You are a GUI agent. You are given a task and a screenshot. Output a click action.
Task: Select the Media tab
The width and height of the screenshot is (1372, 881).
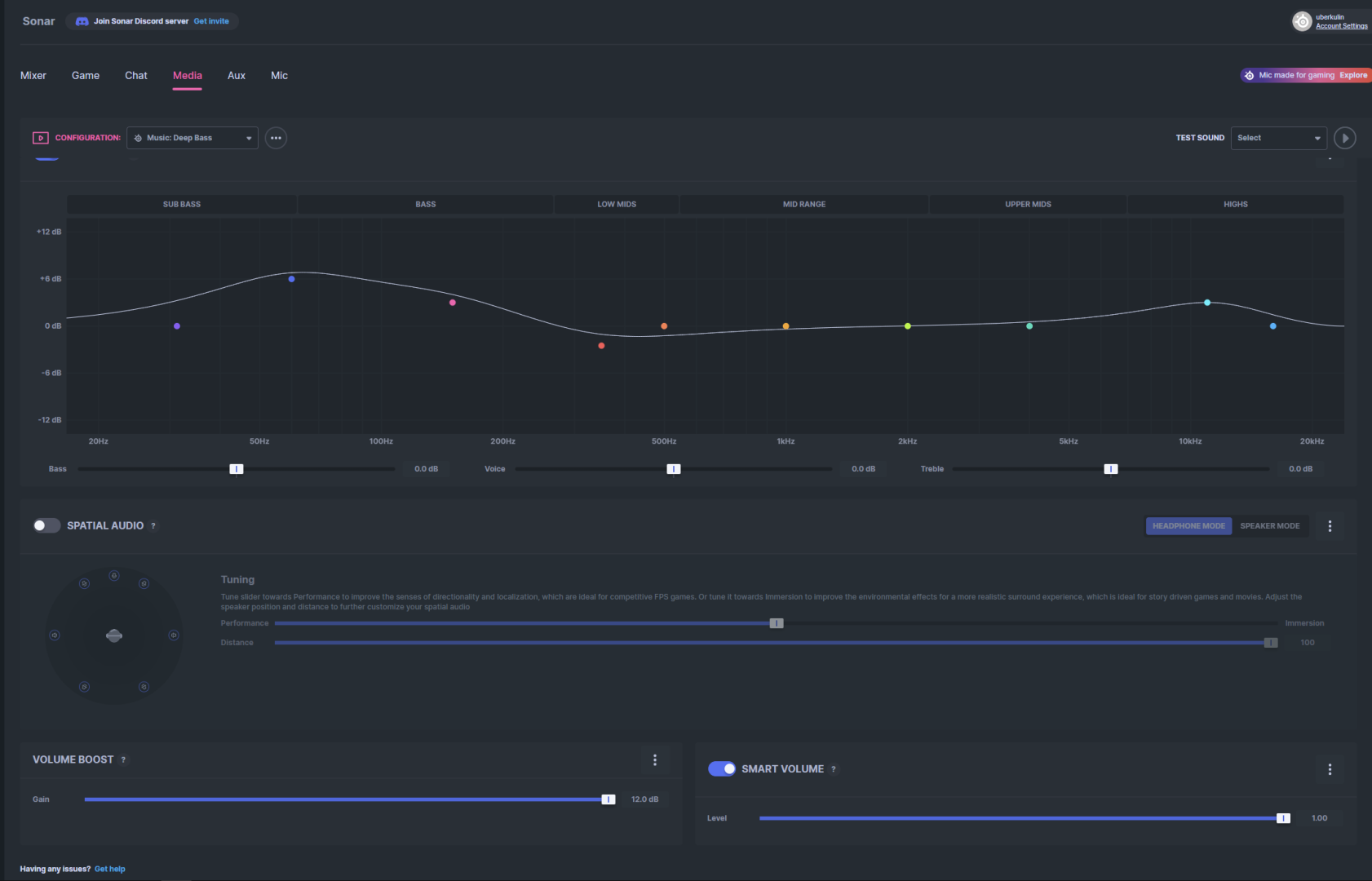(188, 76)
